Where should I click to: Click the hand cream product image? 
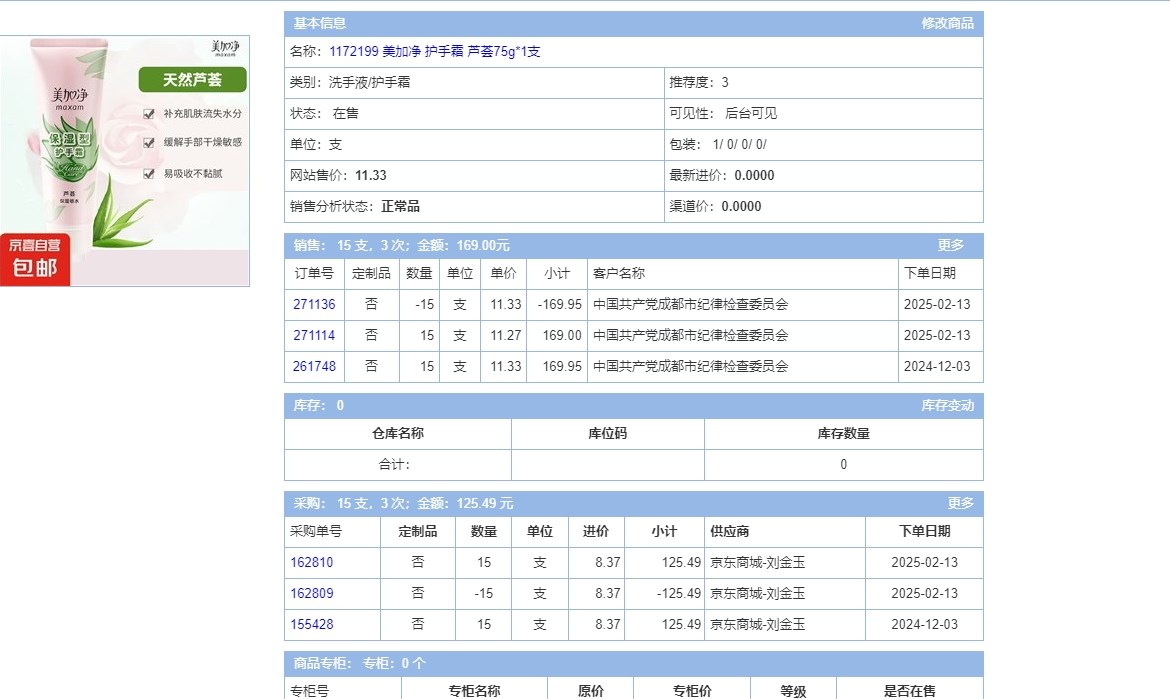click(x=125, y=161)
